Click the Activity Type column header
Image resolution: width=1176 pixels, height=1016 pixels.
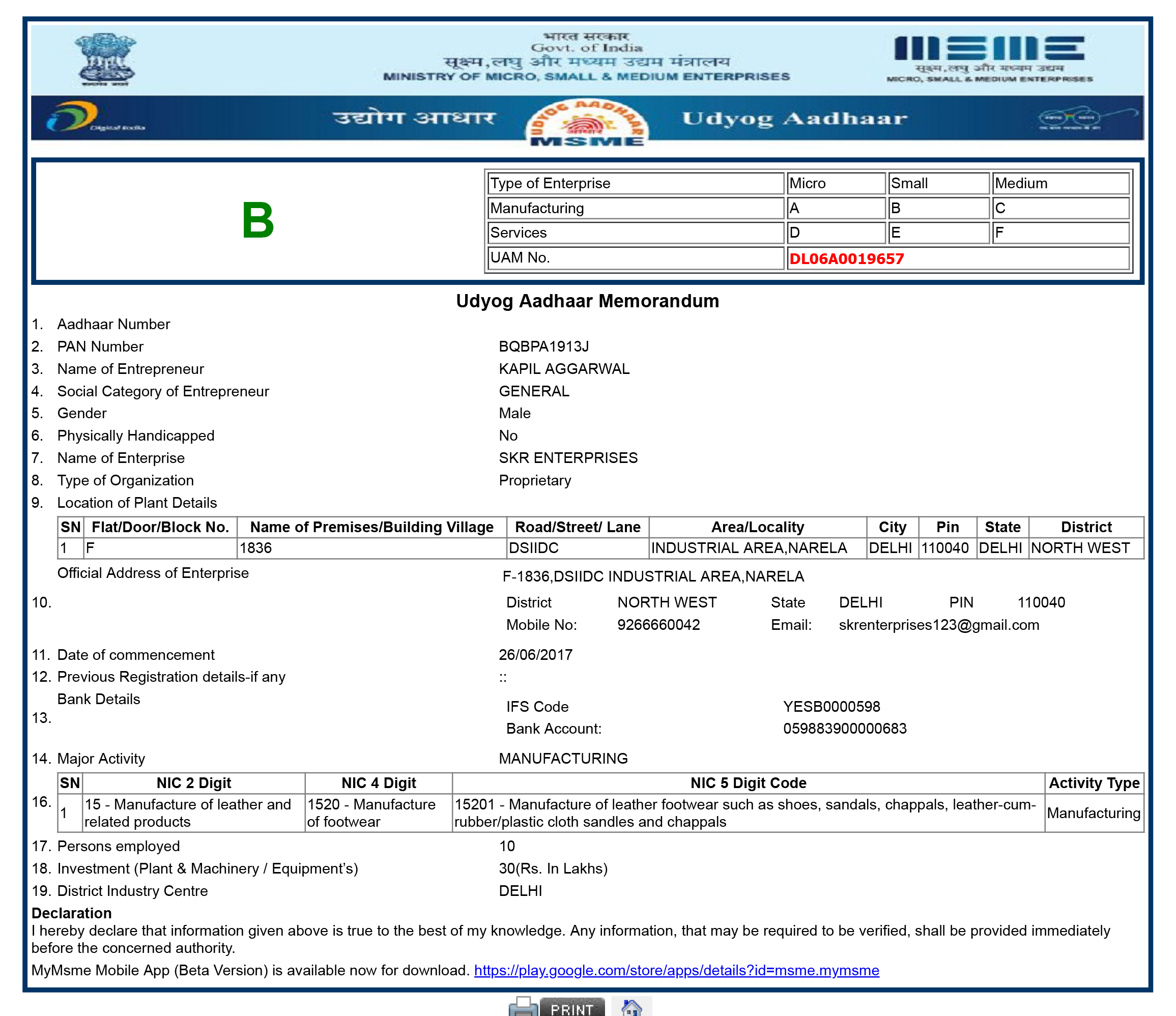point(1094,782)
